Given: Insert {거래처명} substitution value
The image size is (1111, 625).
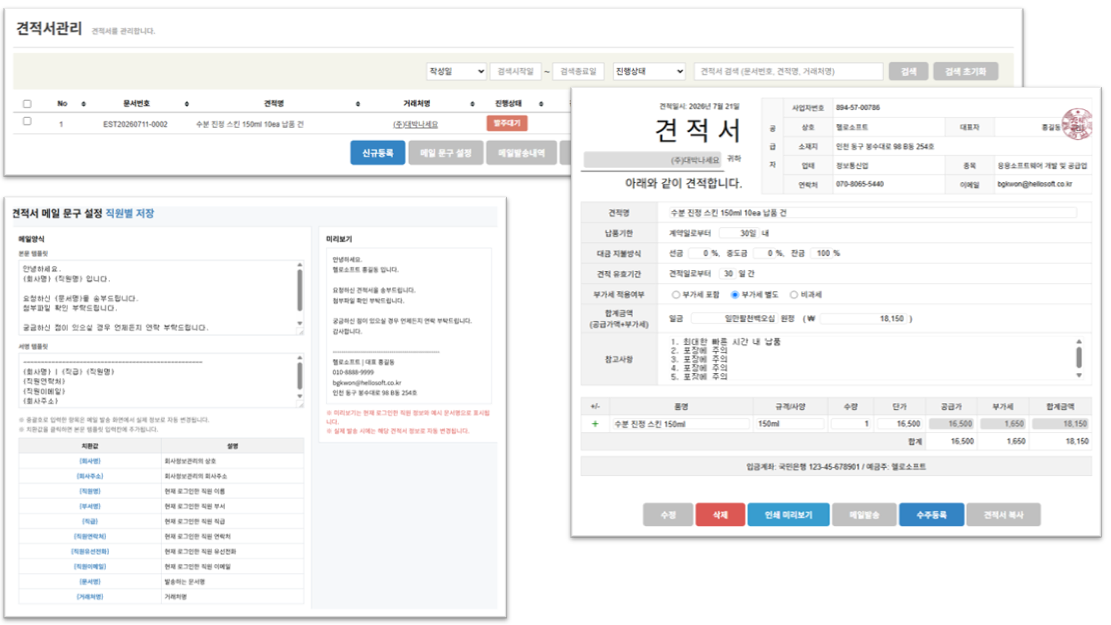Looking at the screenshot, I should [90, 597].
